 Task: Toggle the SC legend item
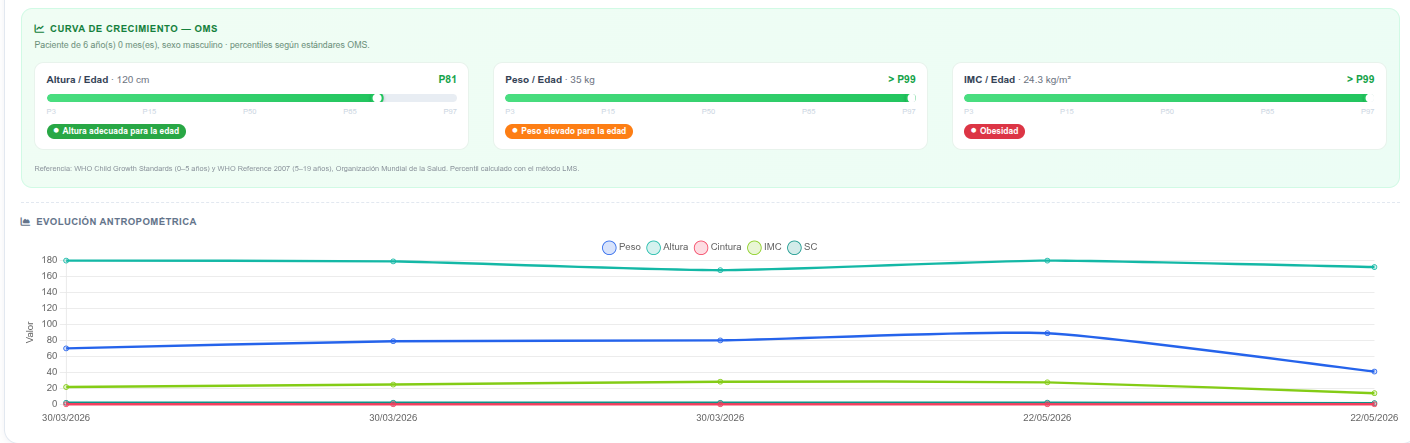802,246
